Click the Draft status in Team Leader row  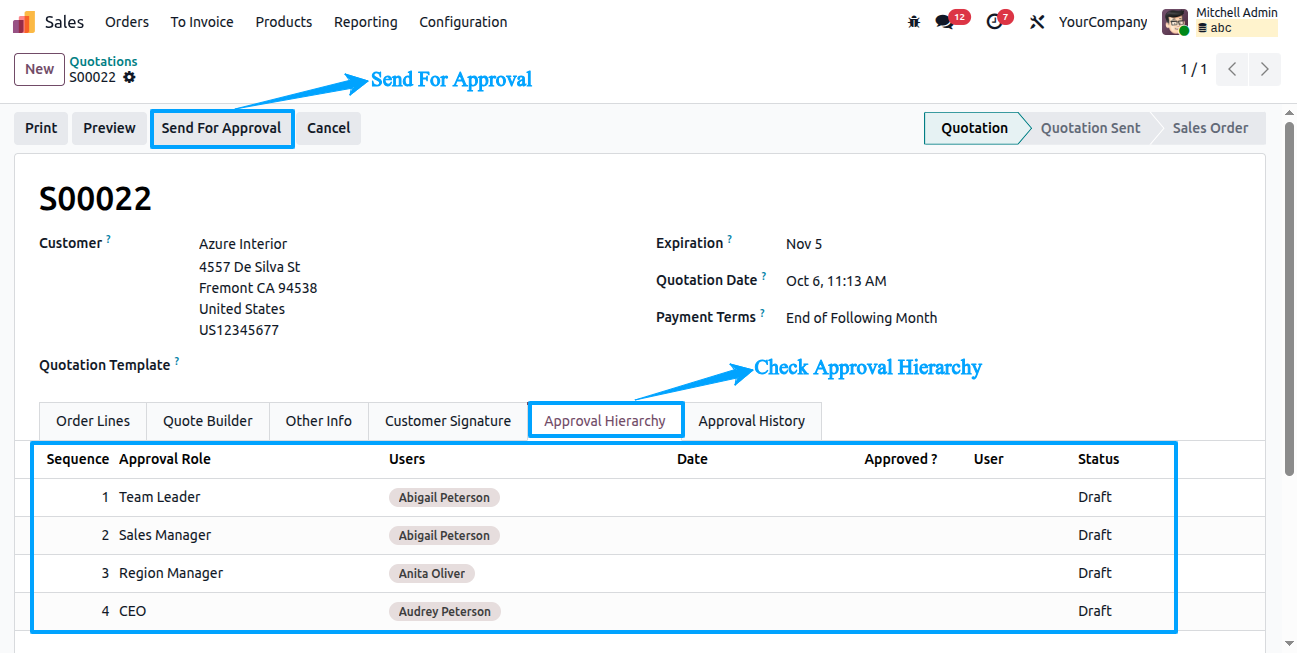click(1095, 497)
